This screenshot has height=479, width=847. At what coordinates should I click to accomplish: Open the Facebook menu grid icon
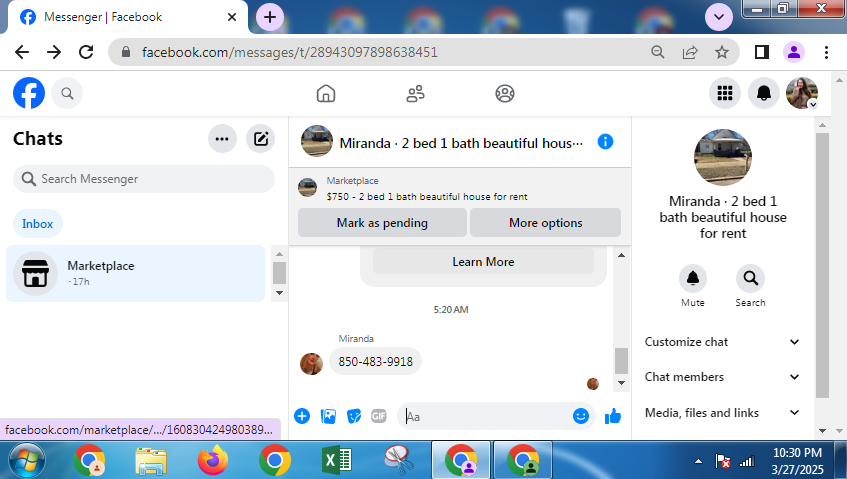(724, 93)
